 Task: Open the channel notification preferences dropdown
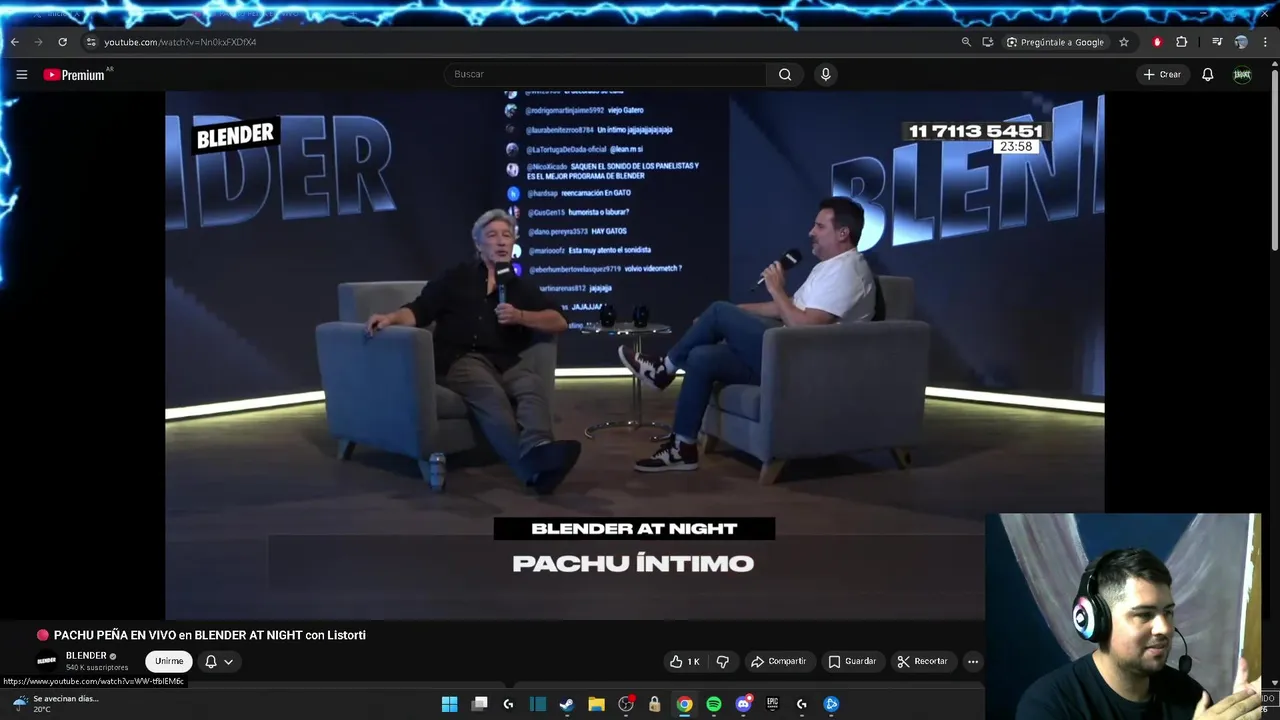click(x=219, y=661)
